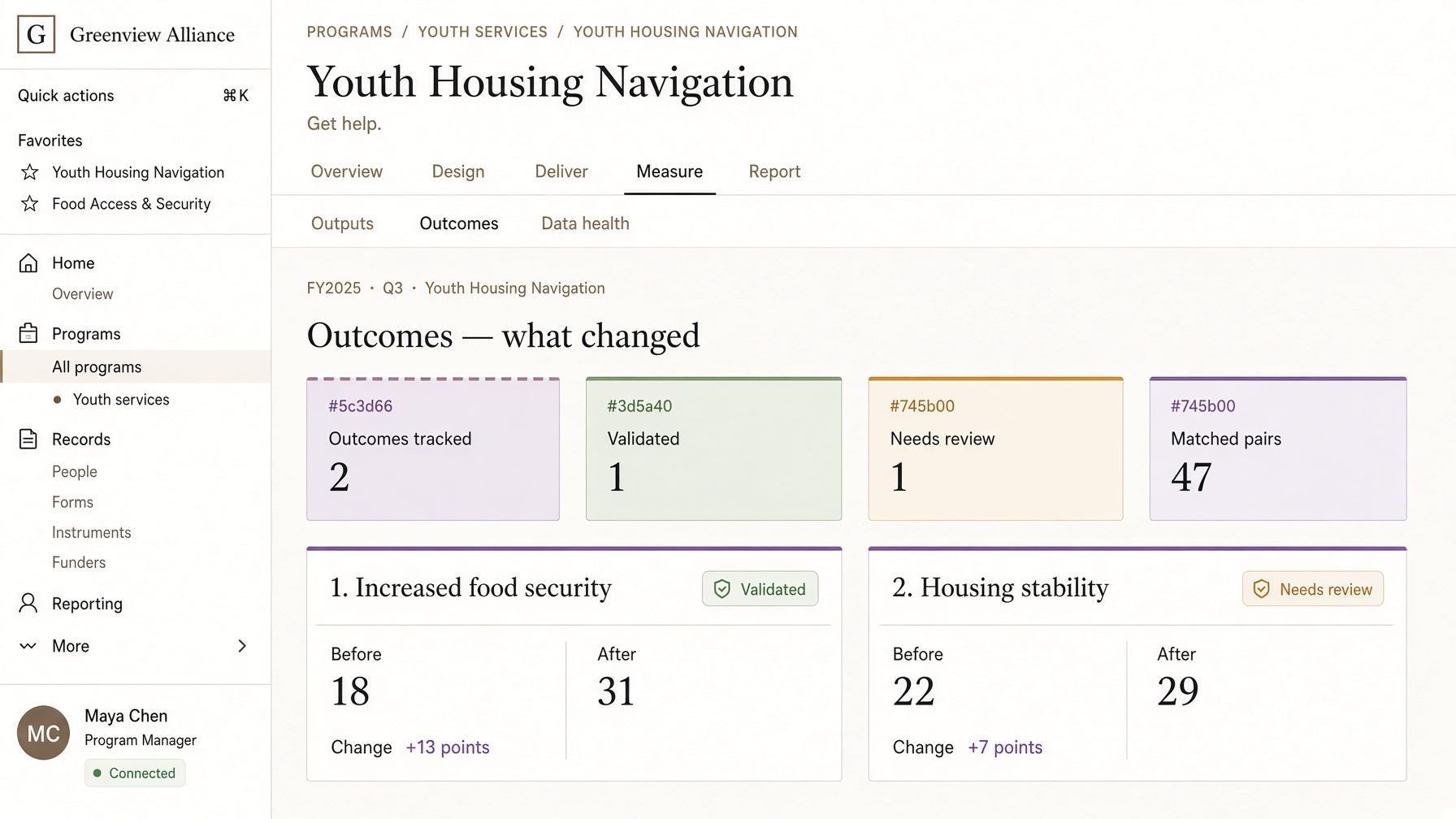The width and height of the screenshot is (1456, 819).
Task: Click the #3d5a40 color code label
Action: coord(639,406)
